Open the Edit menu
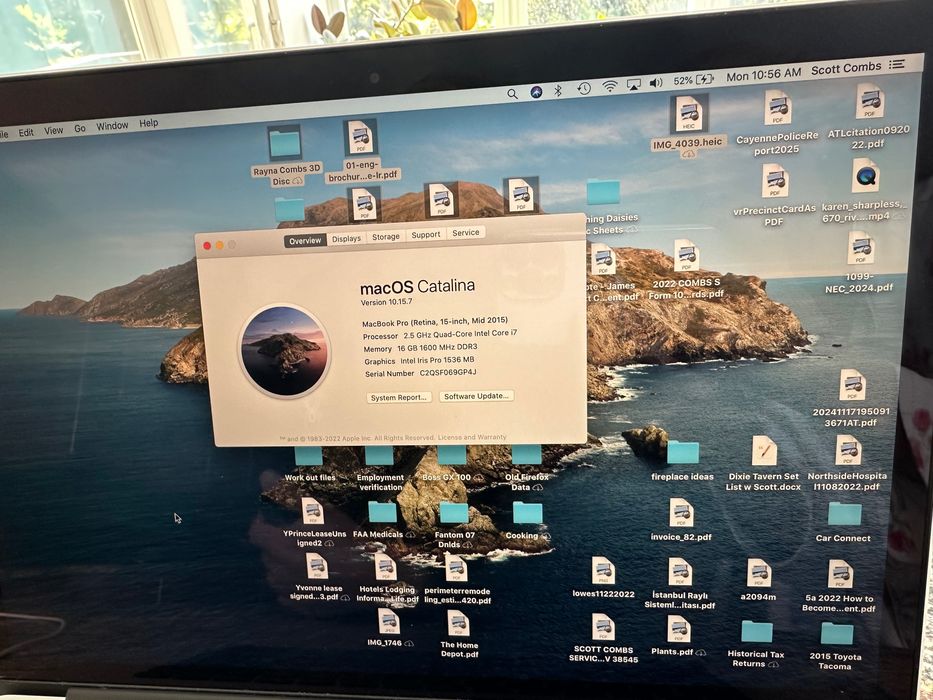The width and height of the screenshot is (933, 700). pyautogui.click(x=26, y=133)
